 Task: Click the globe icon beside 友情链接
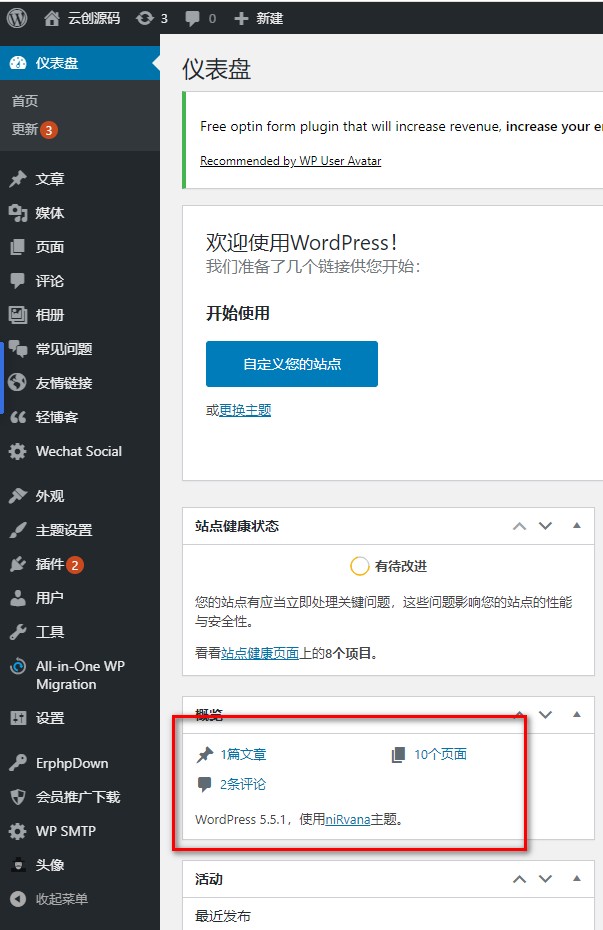pos(18,383)
